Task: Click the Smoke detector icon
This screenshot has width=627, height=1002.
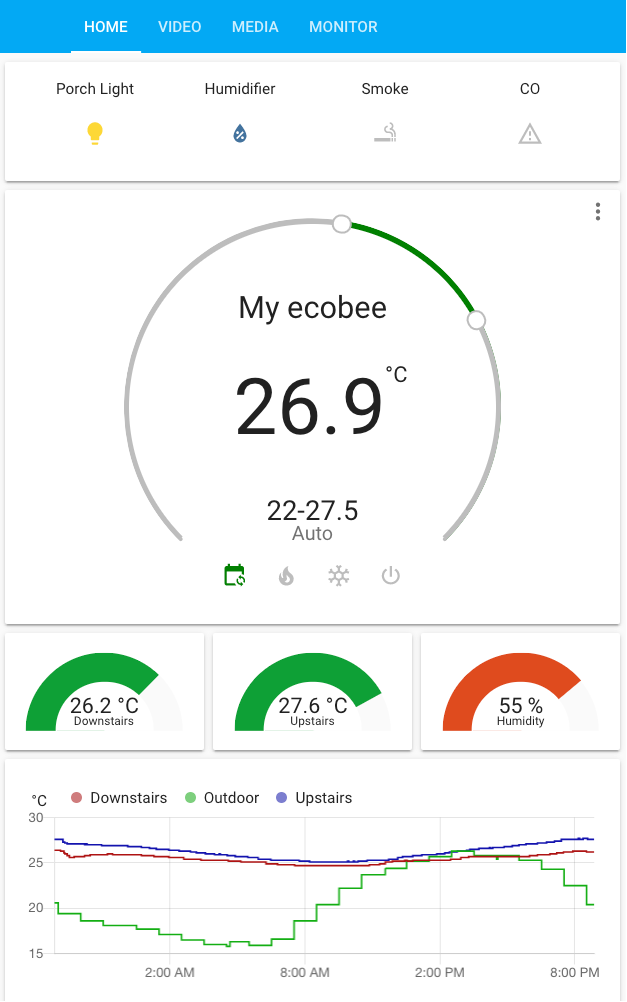Action: coord(385,133)
